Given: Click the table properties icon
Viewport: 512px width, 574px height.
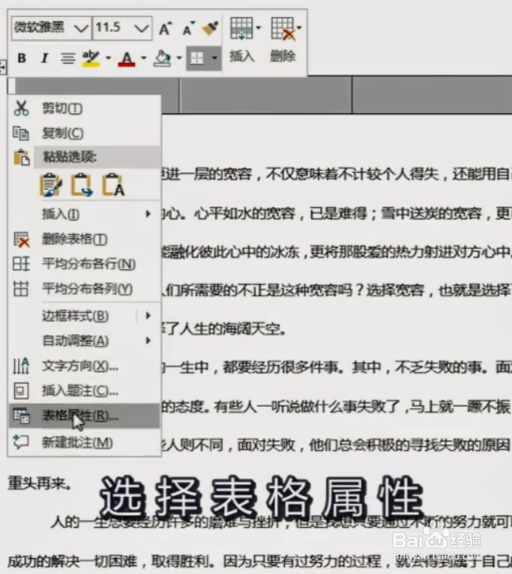Looking at the screenshot, I should click(x=21, y=415).
